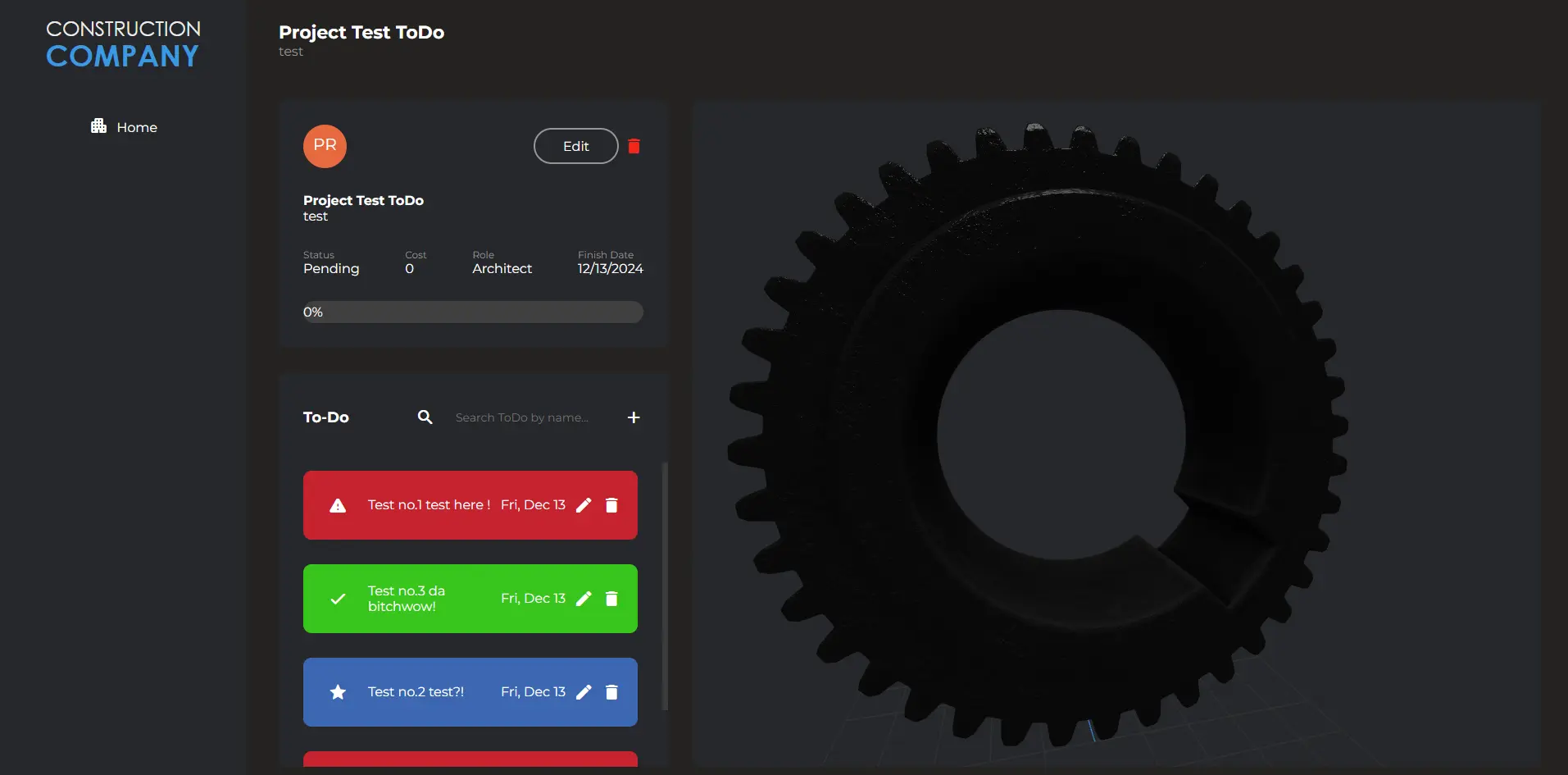The height and width of the screenshot is (775, 1568).
Task: Click the 0% project progress bar
Action: pos(473,312)
